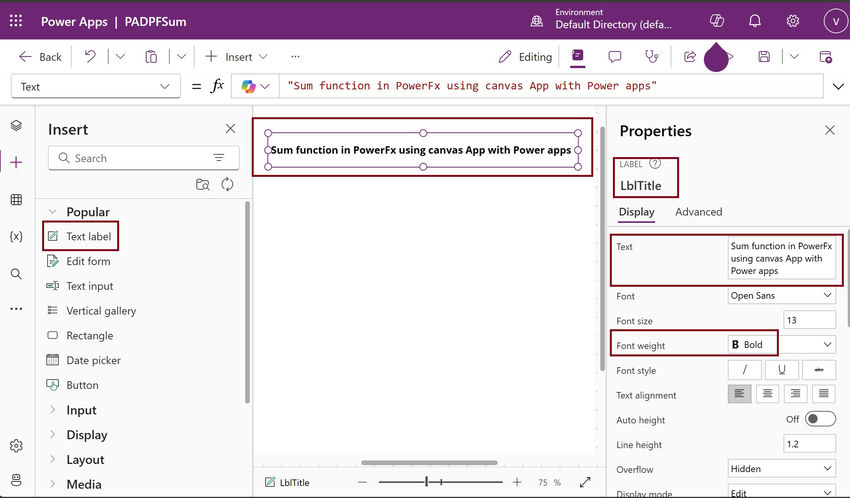
Task: Open the Tree view layers icon
Action: [x=16, y=125]
